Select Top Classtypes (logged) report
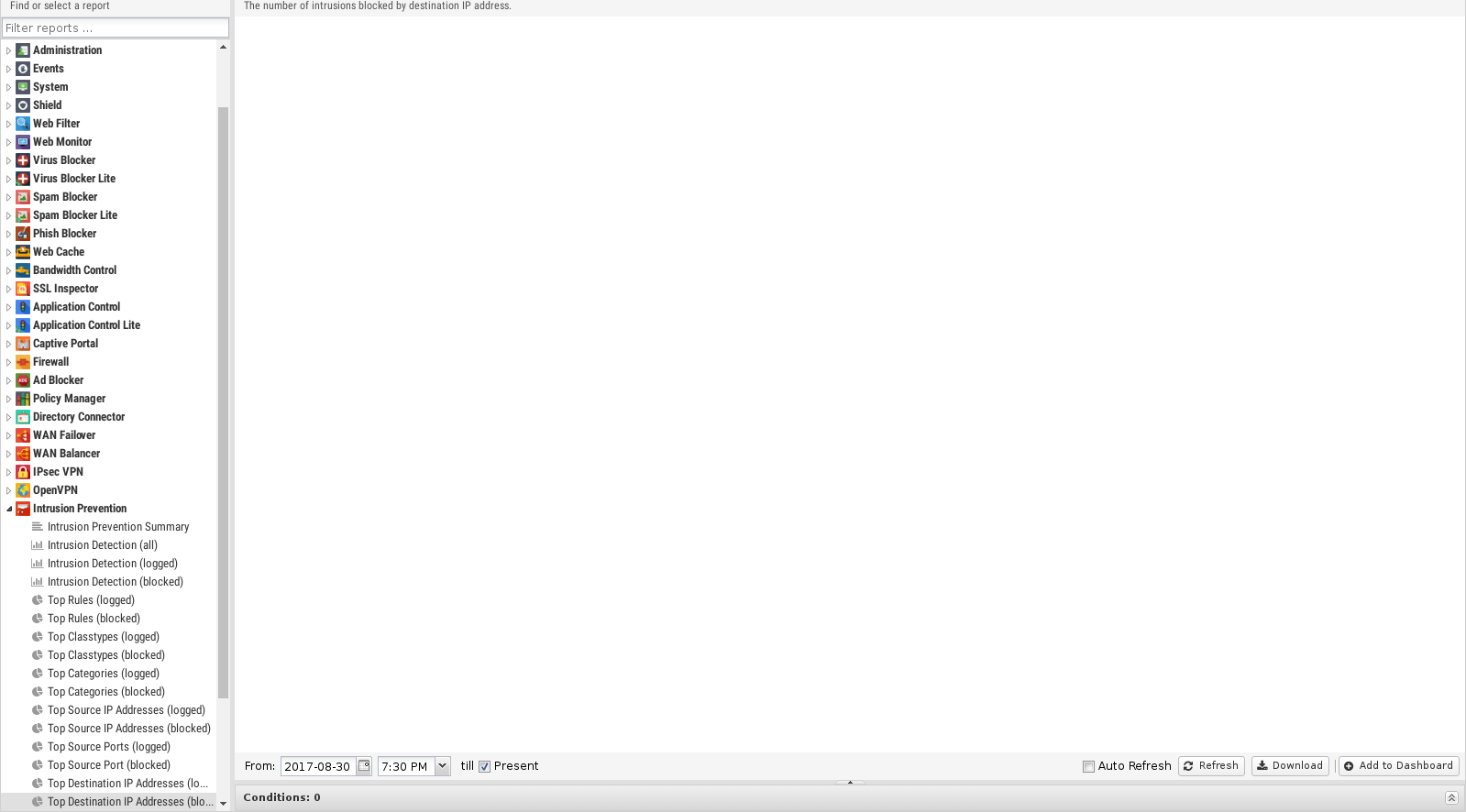The width and height of the screenshot is (1466, 812). (x=104, y=637)
